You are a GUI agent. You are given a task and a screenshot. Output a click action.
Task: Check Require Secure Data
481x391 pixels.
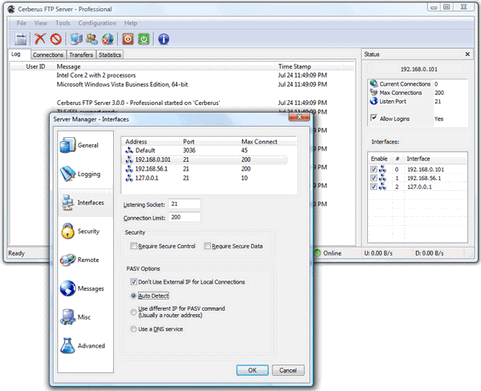tap(207, 246)
